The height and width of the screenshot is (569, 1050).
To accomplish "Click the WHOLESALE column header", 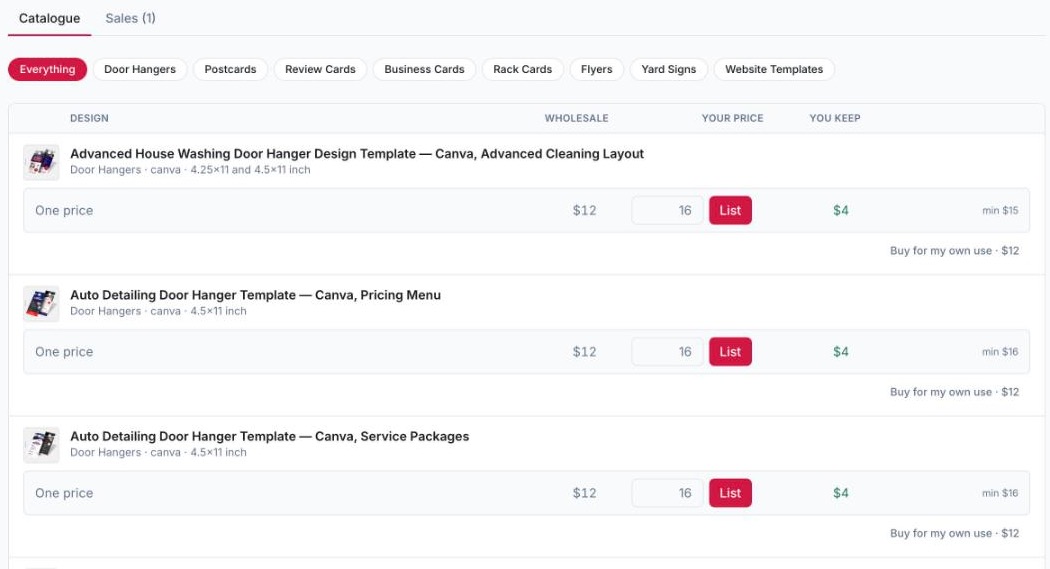I will (577, 118).
